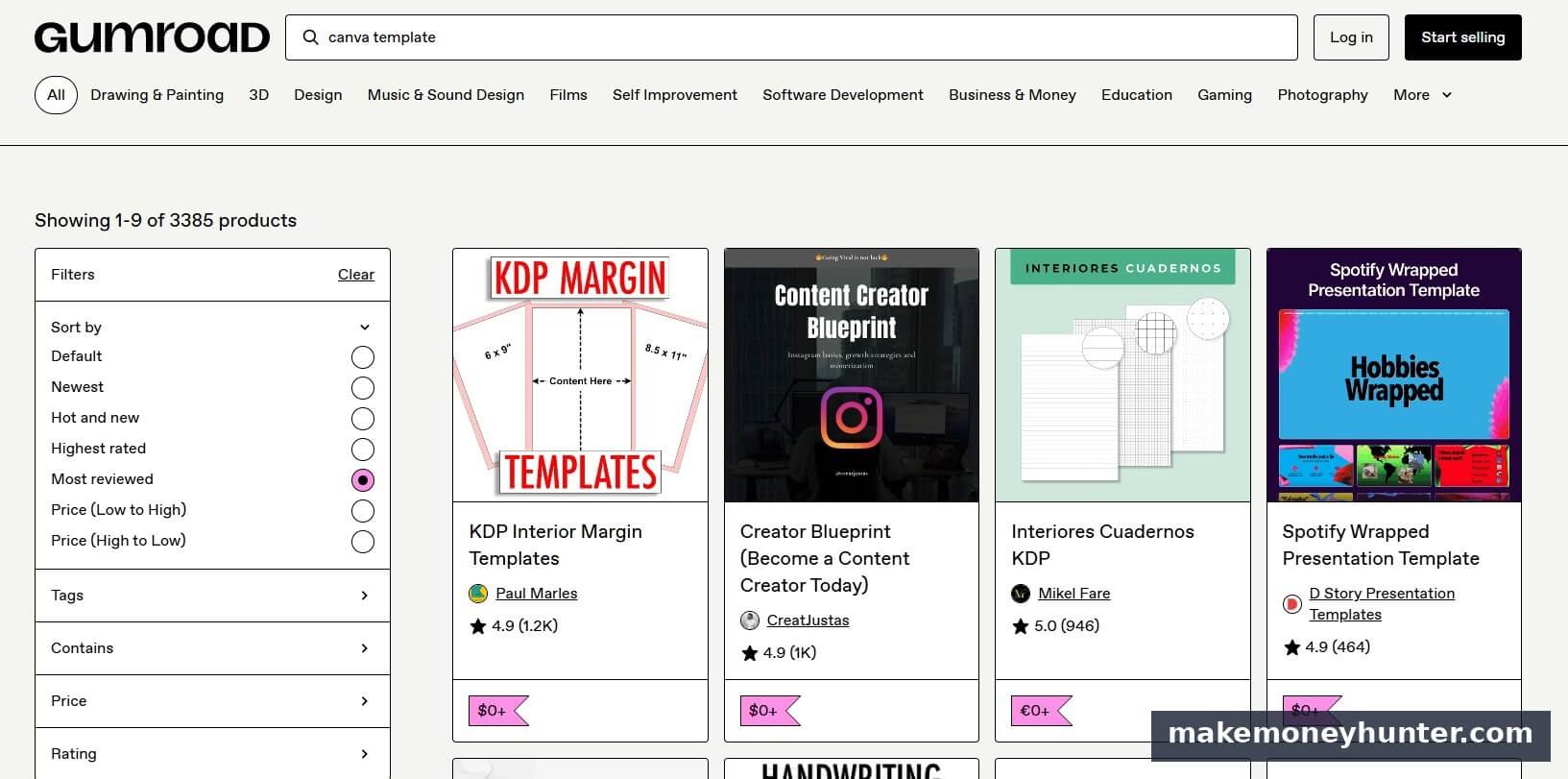
Task: Open KDP Interior Margin Templates product title
Action: click(555, 545)
